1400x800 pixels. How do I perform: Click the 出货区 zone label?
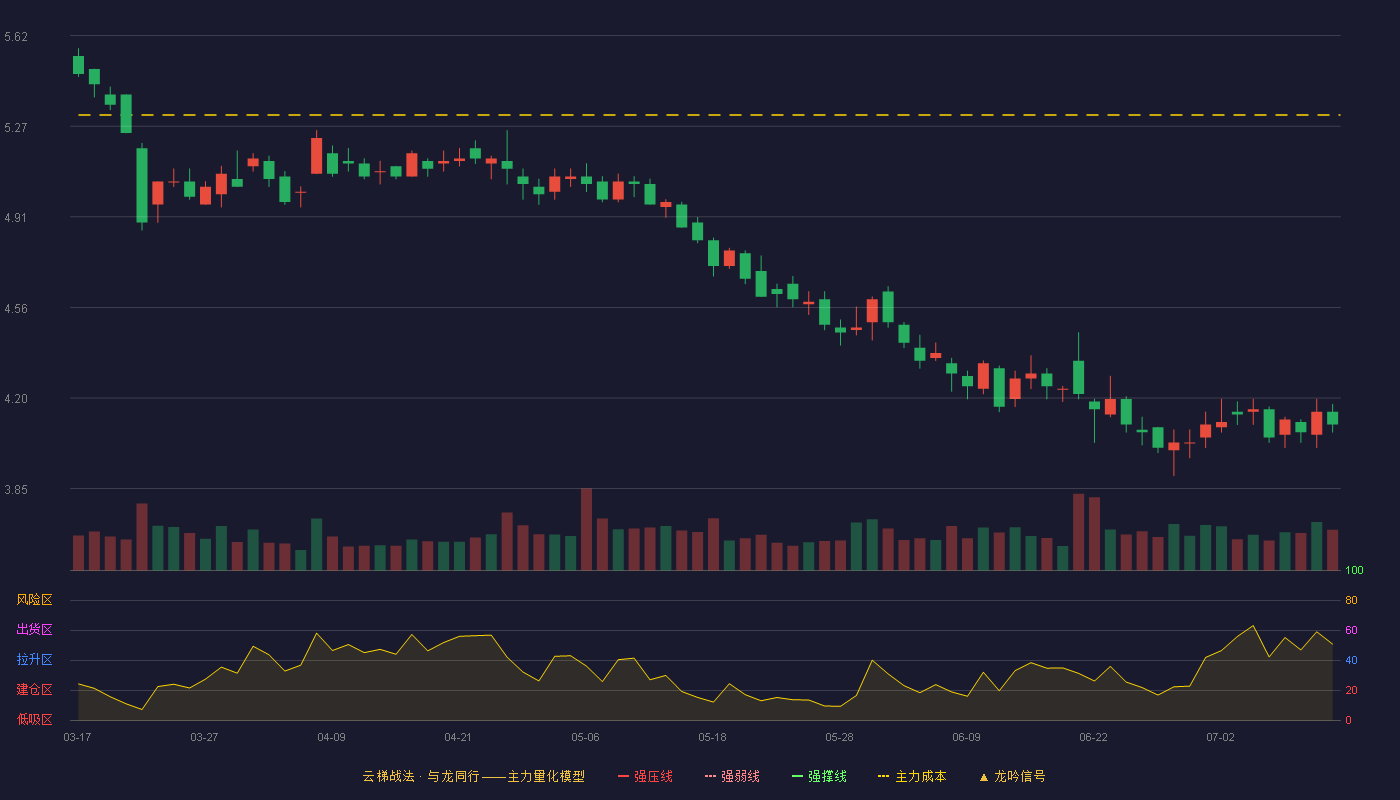[x=34, y=630]
